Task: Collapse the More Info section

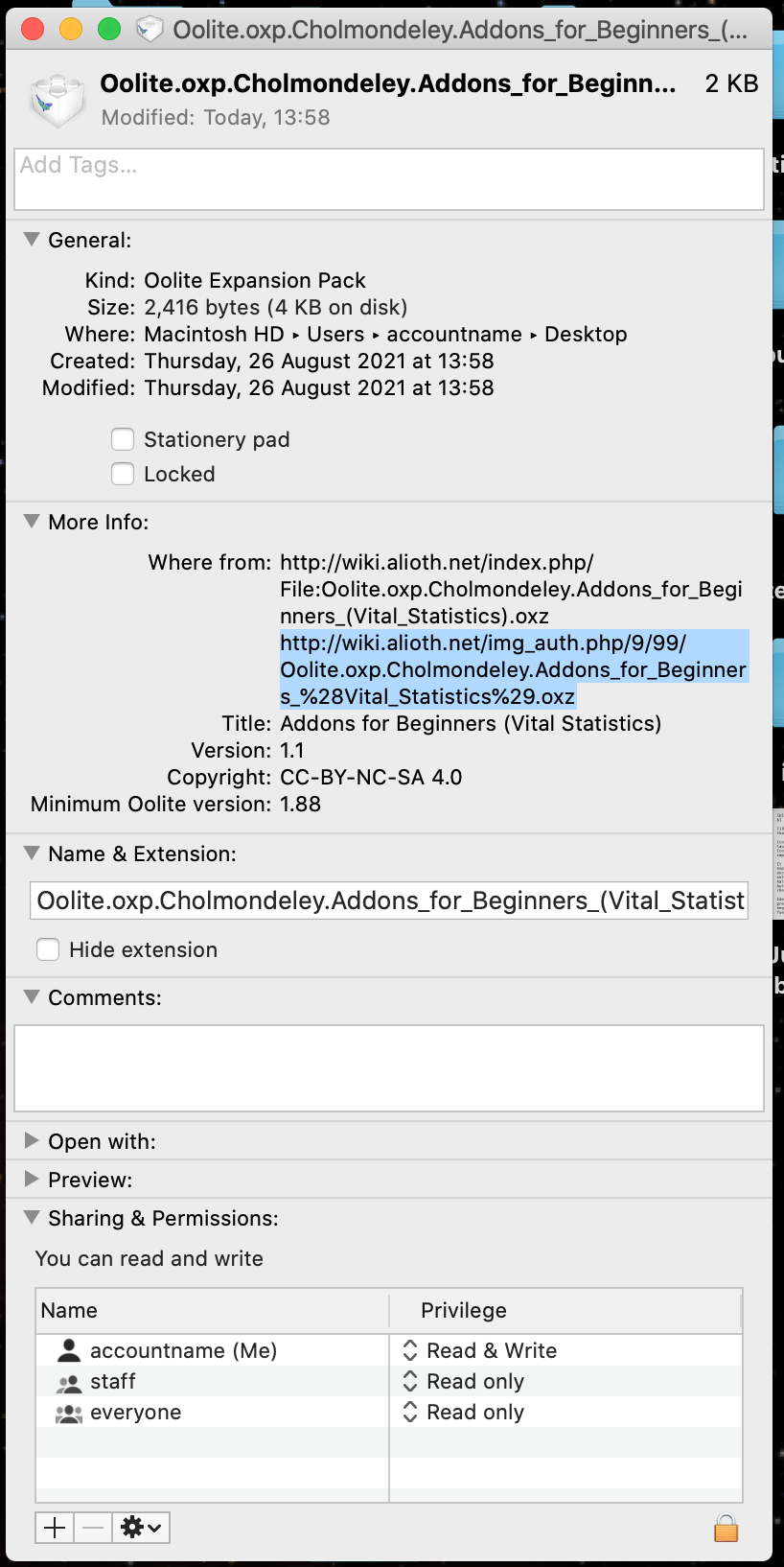Action: pos(32,522)
